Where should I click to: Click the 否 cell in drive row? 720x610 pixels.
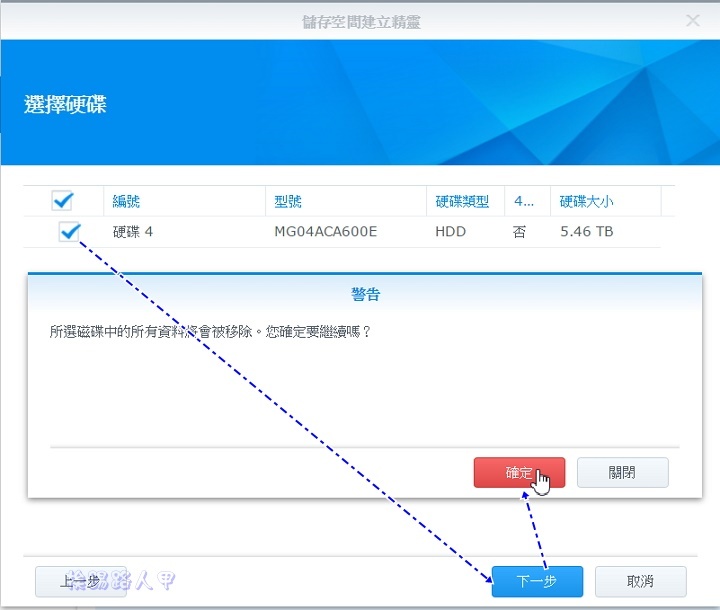[519, 232]
